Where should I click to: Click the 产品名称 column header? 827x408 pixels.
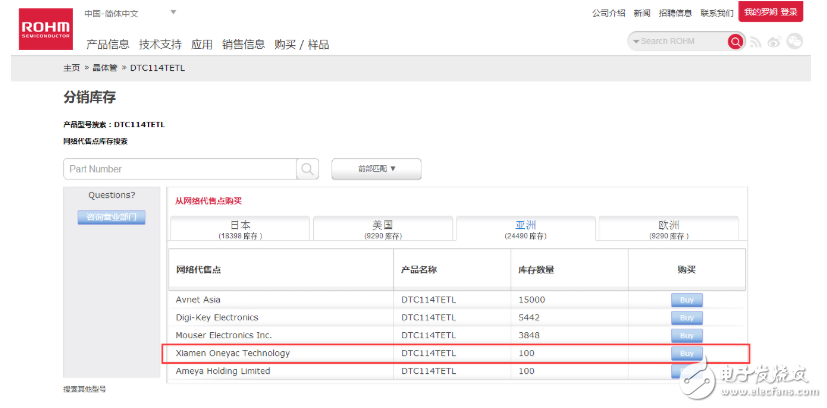(x=419, y=270)
